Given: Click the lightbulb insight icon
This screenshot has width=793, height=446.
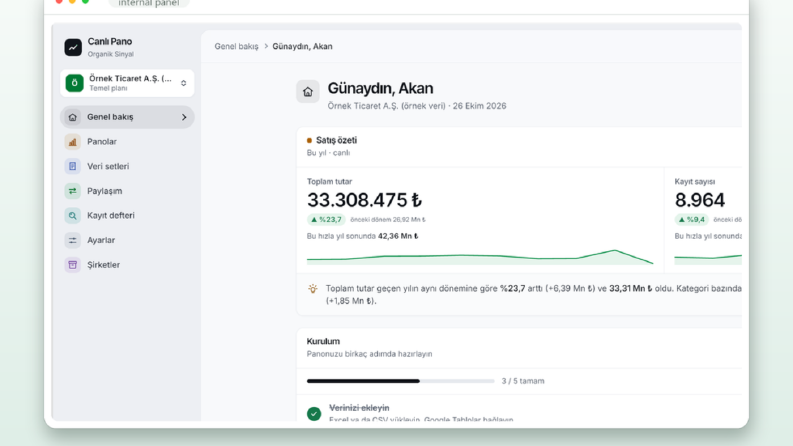Looking at the screenshot, I should point(313,289).
